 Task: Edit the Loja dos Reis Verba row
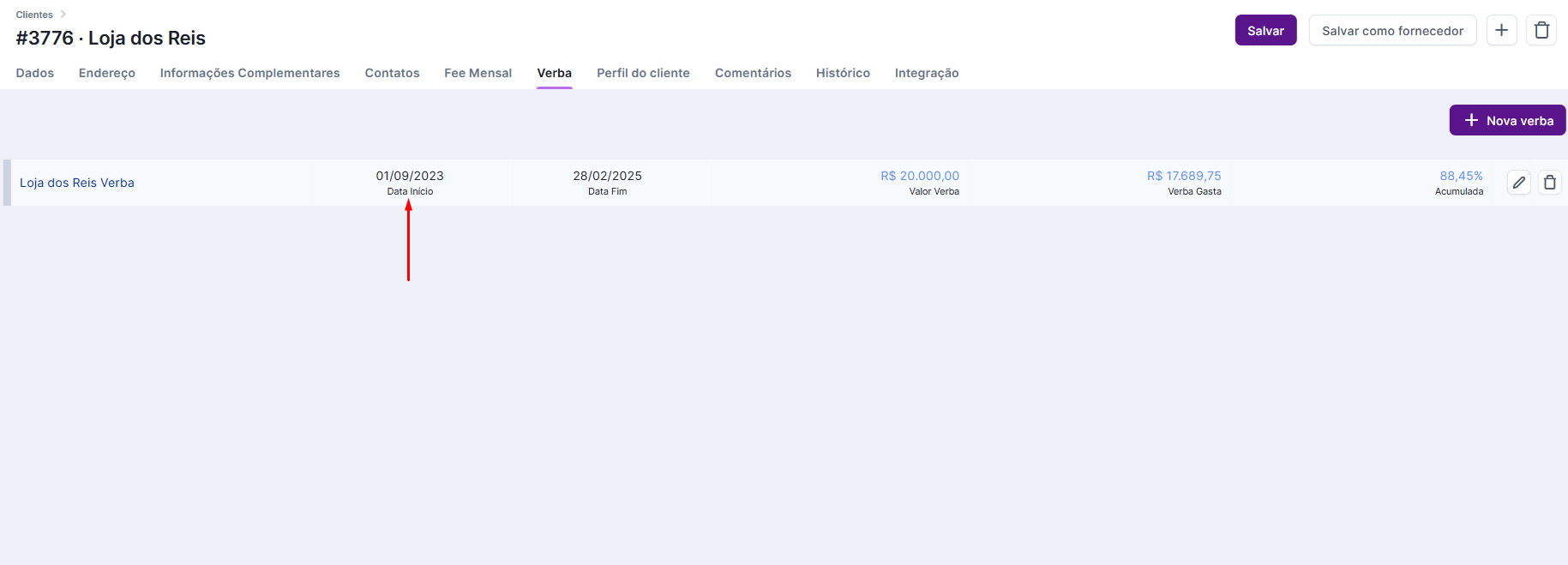click(x=1518, y=183)
